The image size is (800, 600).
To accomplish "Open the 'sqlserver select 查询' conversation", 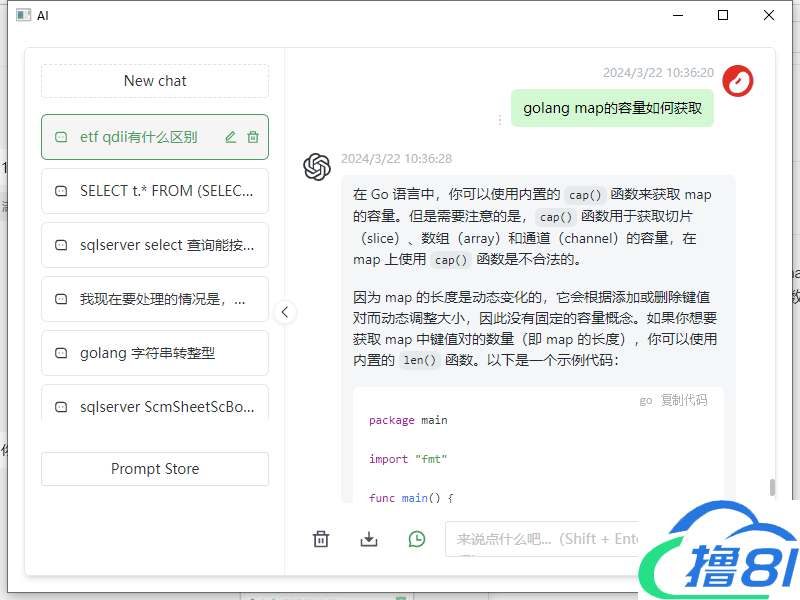I will coord(155,245).
